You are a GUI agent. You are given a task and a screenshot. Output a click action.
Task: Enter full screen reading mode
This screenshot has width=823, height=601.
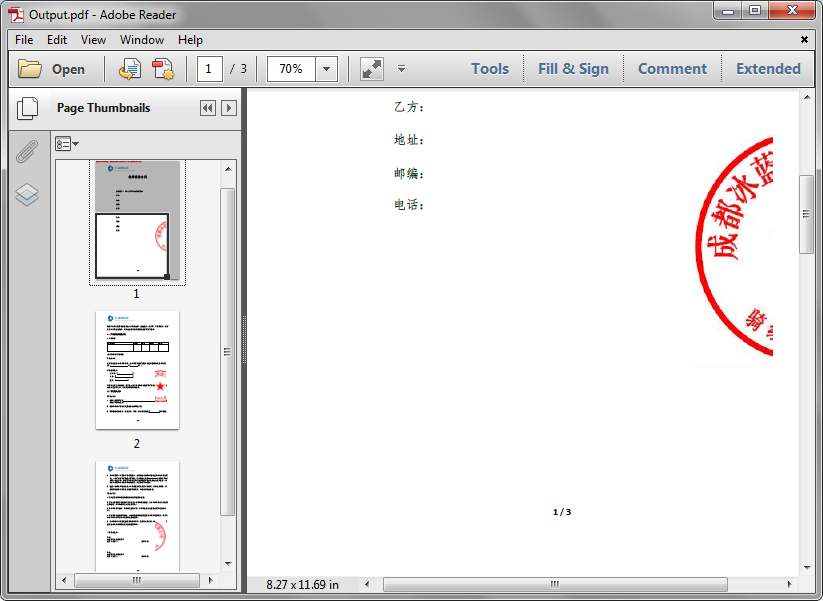tap(371, 68)
